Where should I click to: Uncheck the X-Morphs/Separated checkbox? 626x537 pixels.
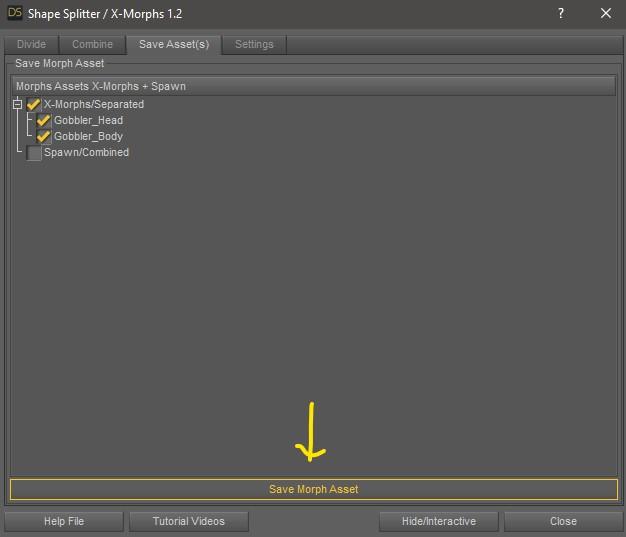[34, 105]
